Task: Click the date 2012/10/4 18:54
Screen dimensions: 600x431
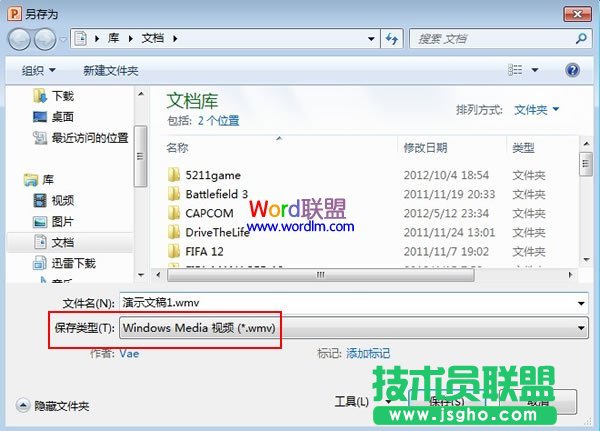Action: coord(446,175)
